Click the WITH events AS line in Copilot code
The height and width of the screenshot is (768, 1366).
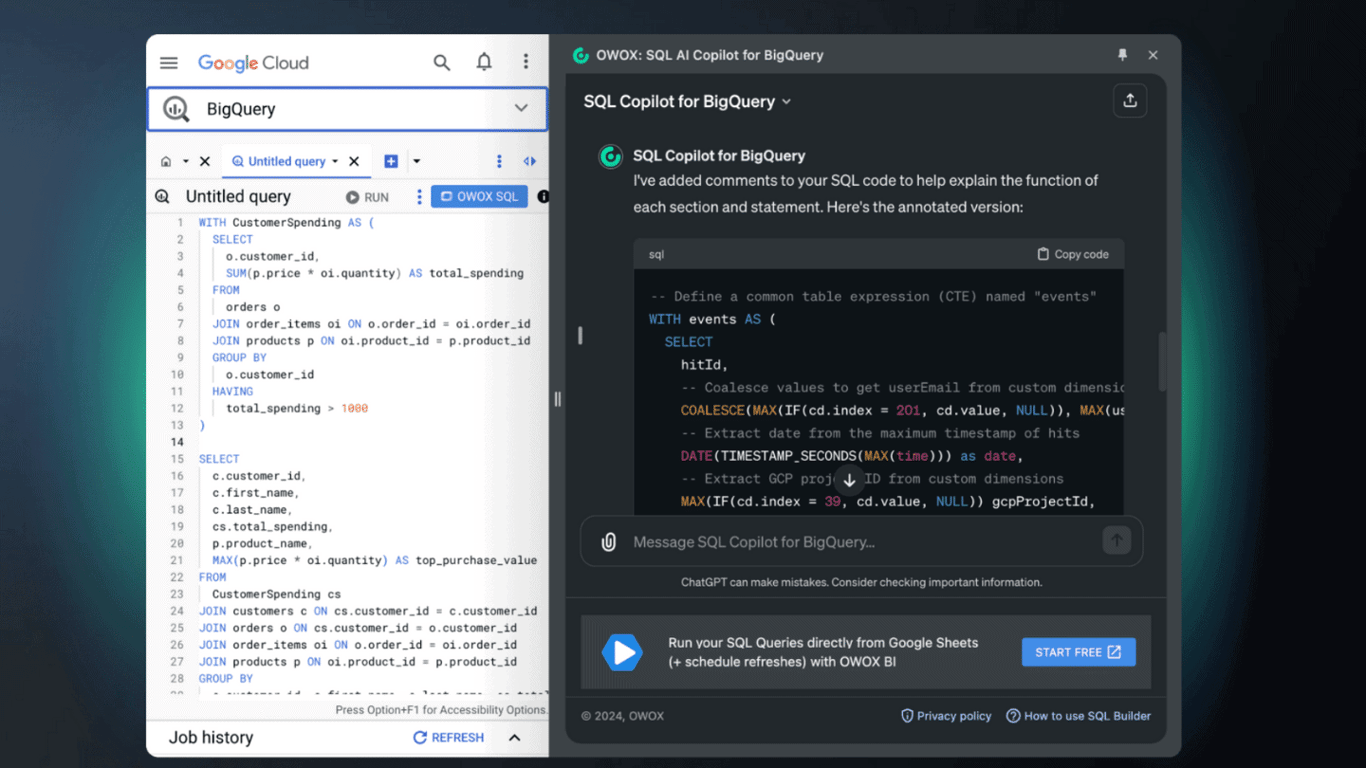tap(712, 319)
